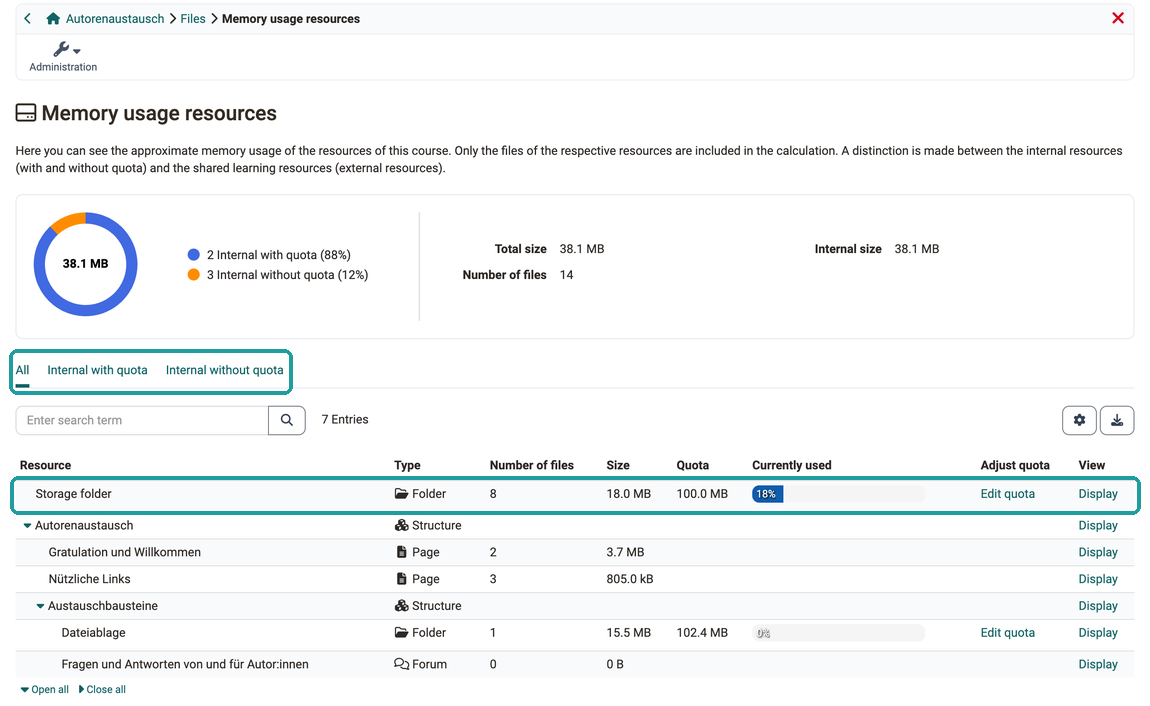Click the home icon in breadcrumb

click(x=53, y=18)
